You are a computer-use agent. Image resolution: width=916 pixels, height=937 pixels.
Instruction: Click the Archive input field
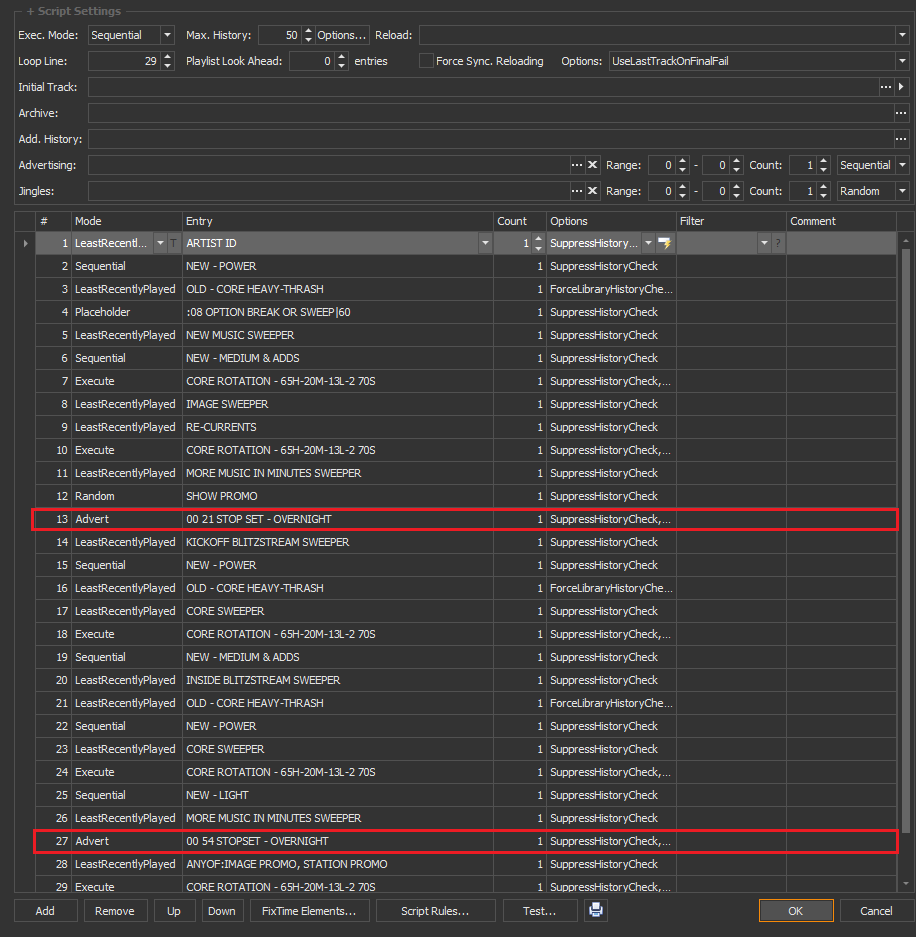click(491, 113)
